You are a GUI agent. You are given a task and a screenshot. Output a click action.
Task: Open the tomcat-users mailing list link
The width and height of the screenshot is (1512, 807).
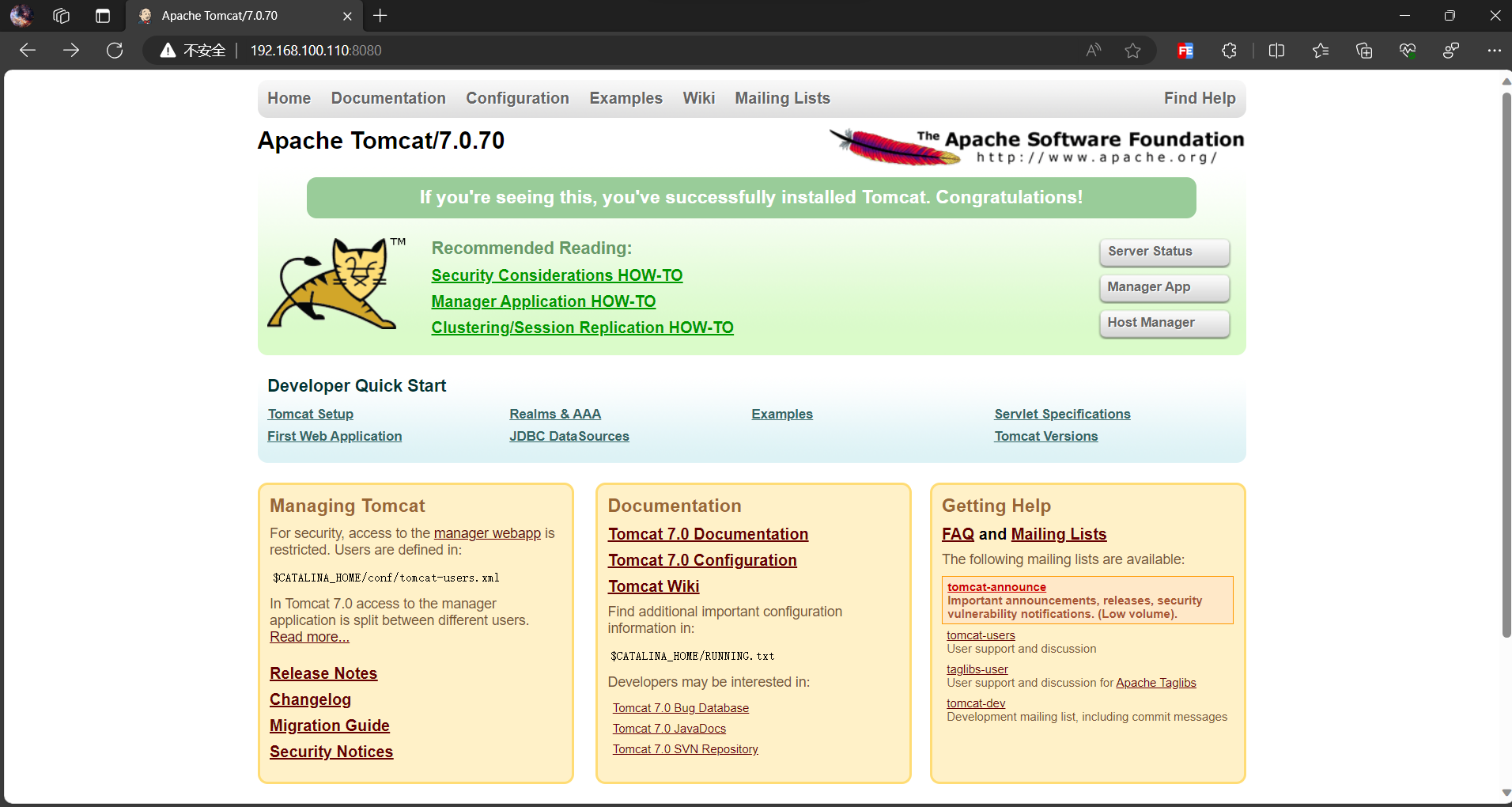click(981, 635)
